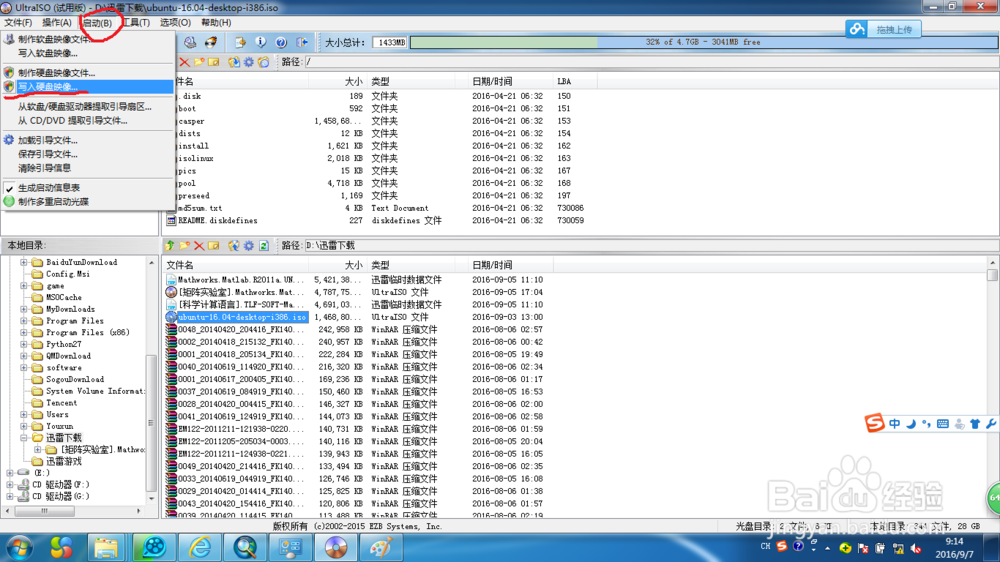1000x562 pixels.
Task: Expand the MyDownloads folder node
Action: (24, 309)
